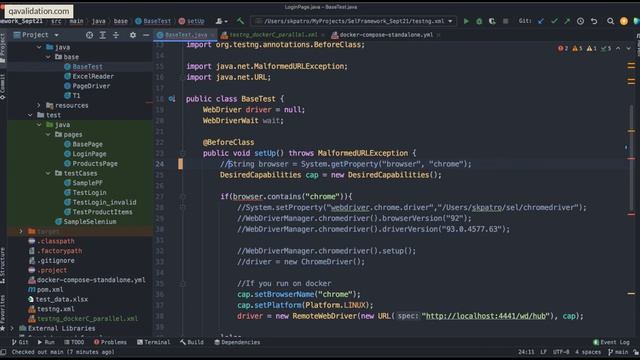Collapse the test folder
This screenshot has width=640, height=360.
click(x=30, y=115)
